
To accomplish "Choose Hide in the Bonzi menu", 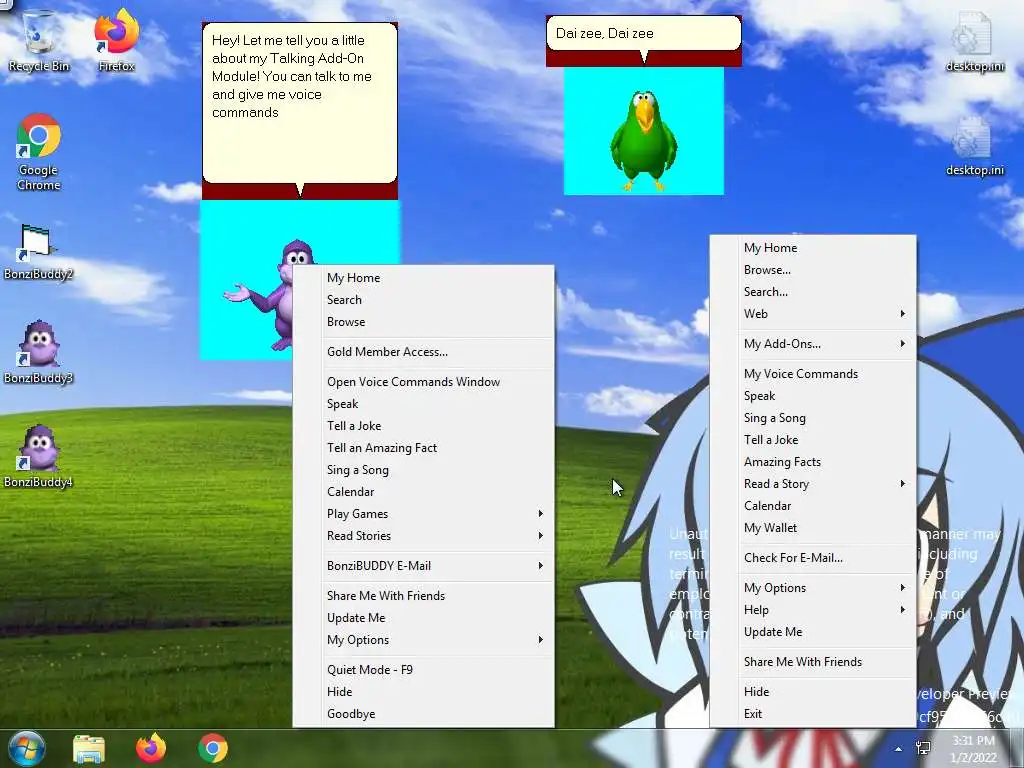I will [424, 692].
